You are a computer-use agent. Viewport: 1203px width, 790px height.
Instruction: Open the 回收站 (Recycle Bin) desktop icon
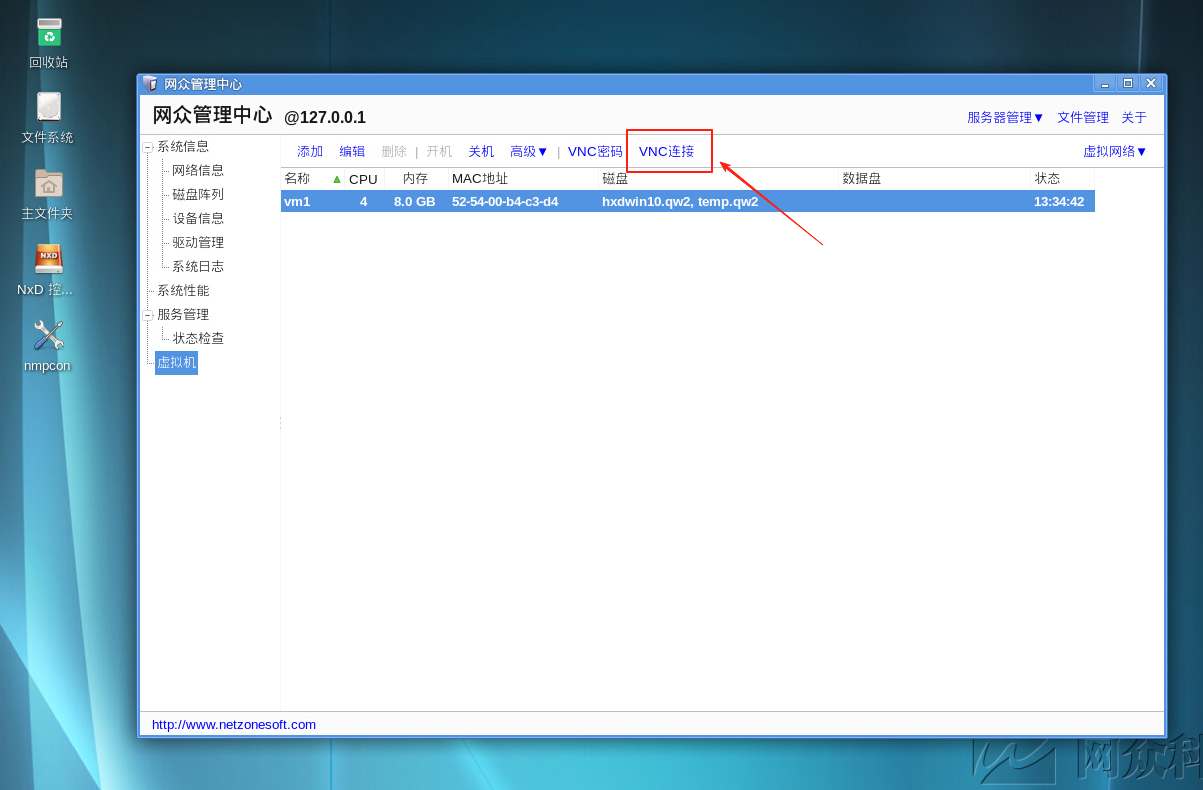click(x=47, y=33)
